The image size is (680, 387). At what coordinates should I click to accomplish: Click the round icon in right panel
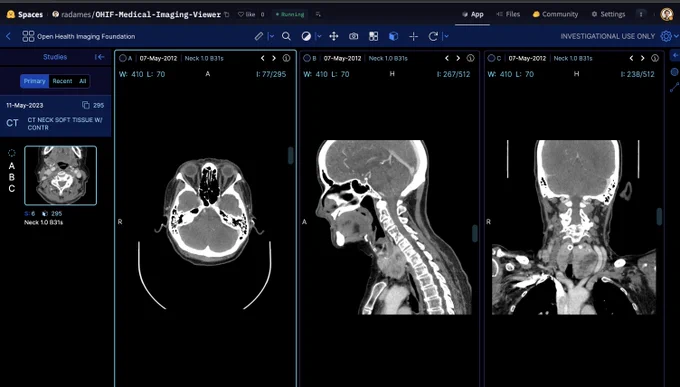click(675, 72)
